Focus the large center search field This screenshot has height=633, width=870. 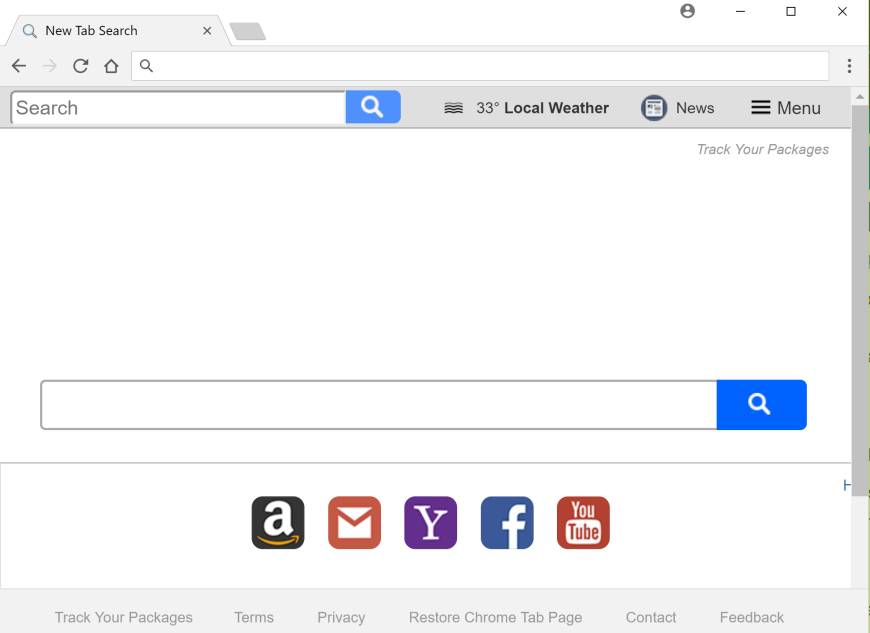coord(379,405)
